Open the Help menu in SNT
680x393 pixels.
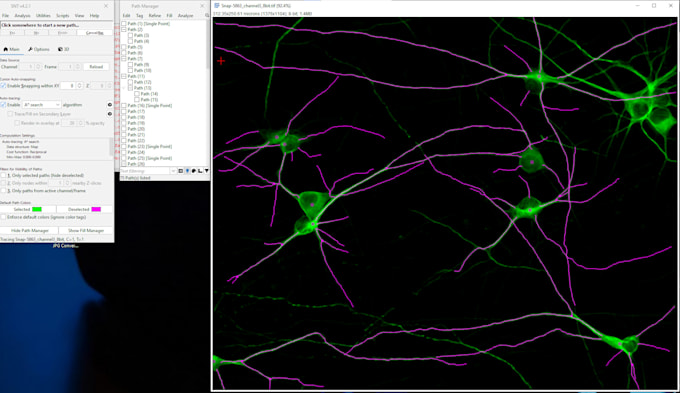94,16
